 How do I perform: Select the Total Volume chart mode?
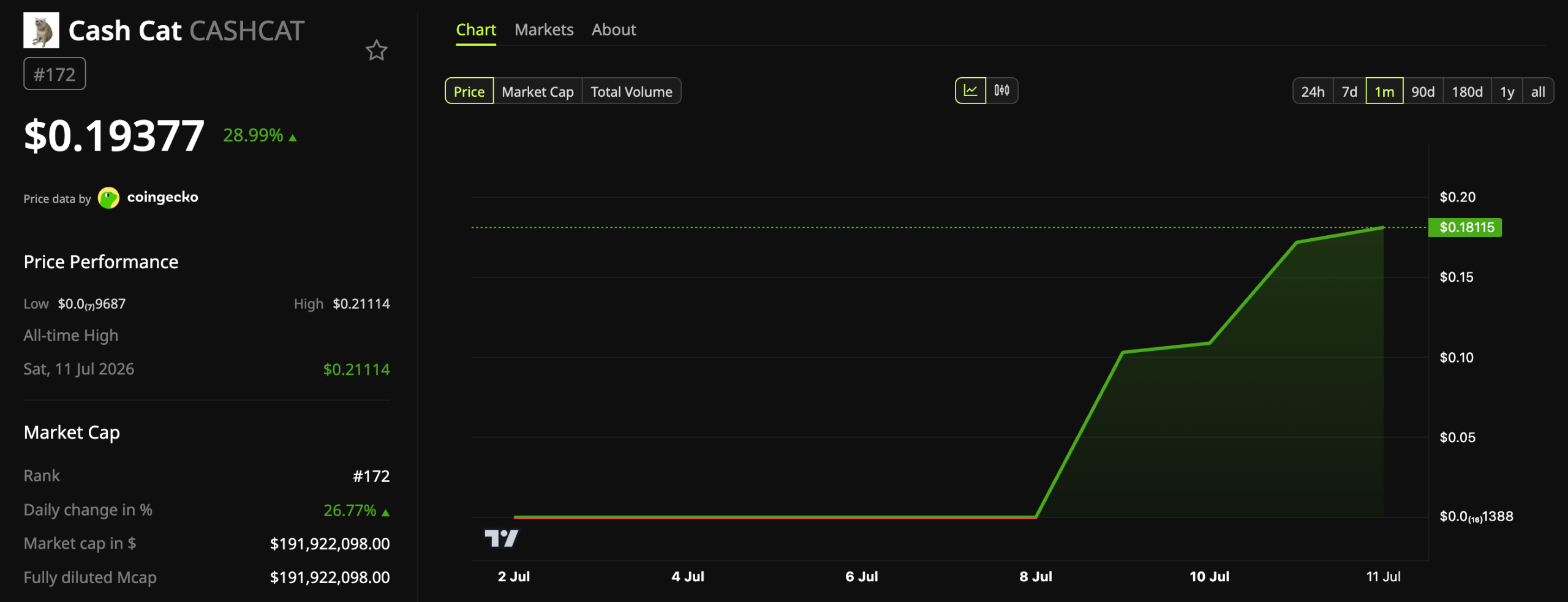click(631, 91)
